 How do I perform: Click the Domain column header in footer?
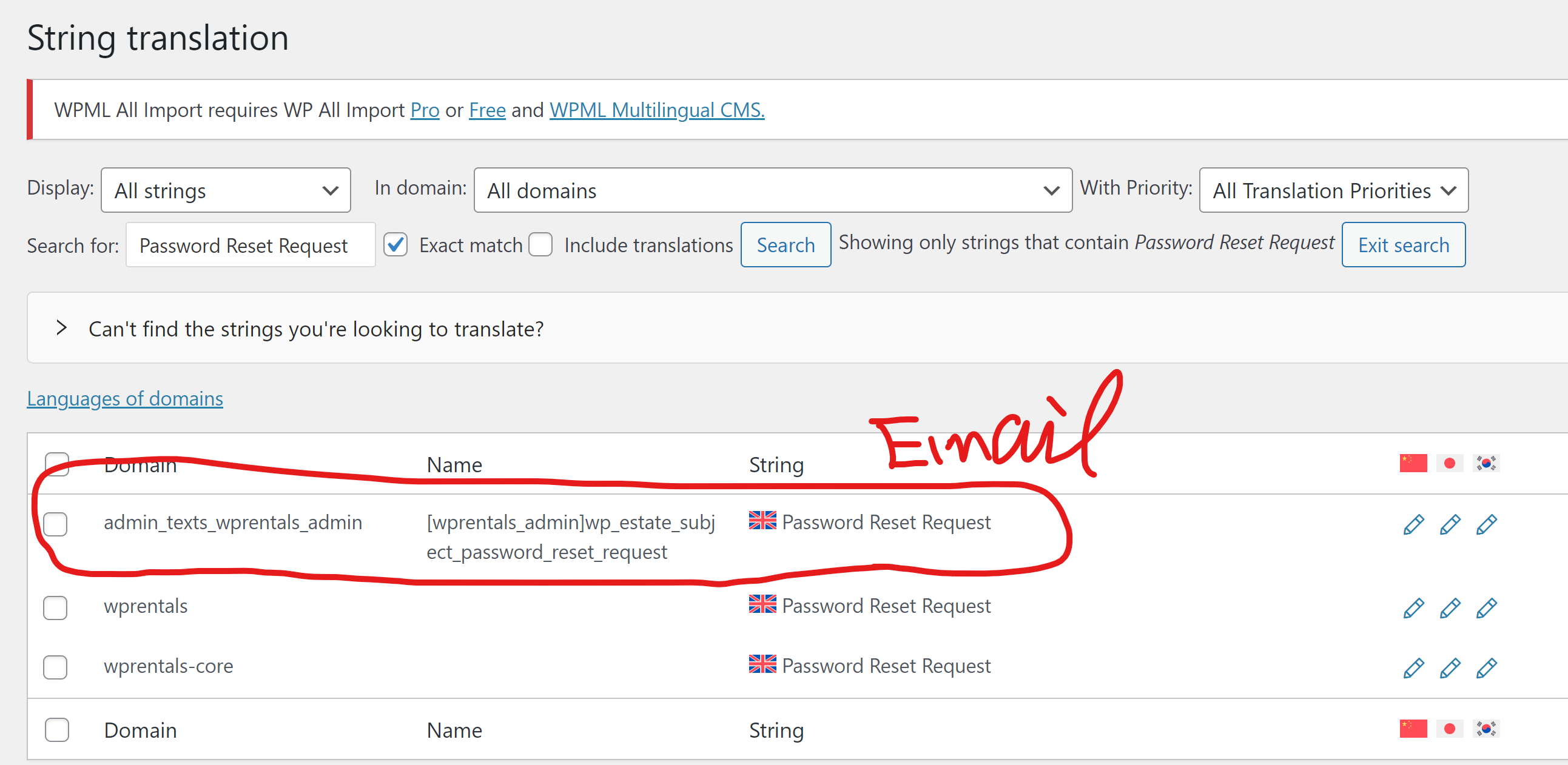[x=140, y=730]
